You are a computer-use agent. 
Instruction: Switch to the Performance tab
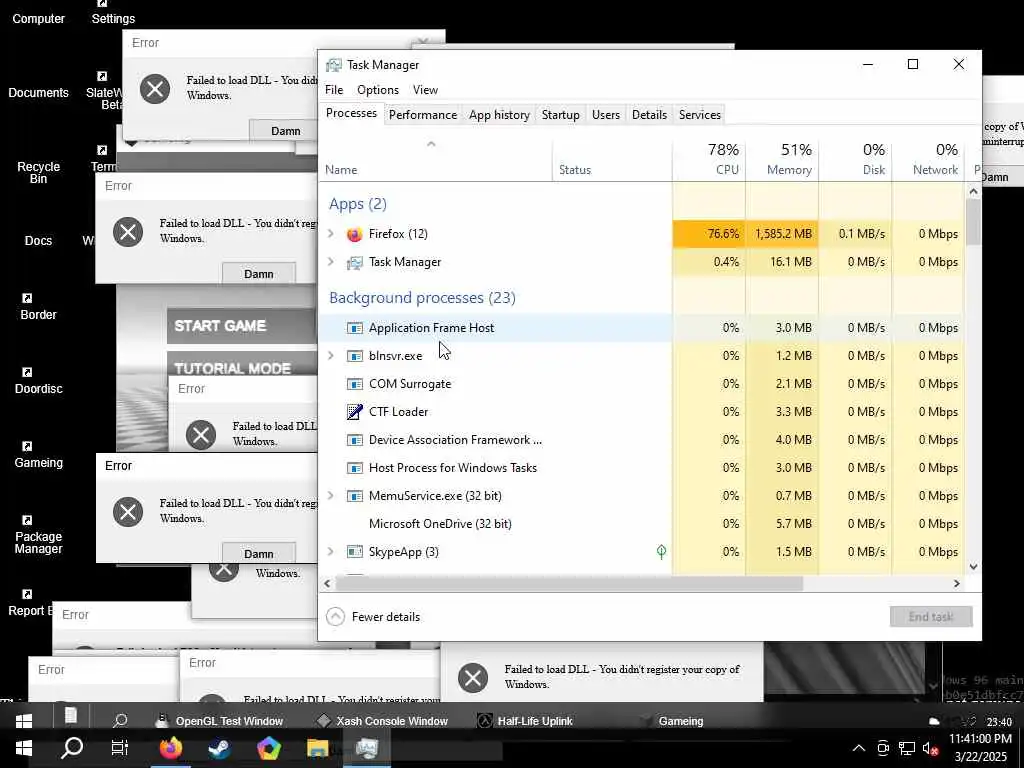pyautogui.click(x=423, y=115)
